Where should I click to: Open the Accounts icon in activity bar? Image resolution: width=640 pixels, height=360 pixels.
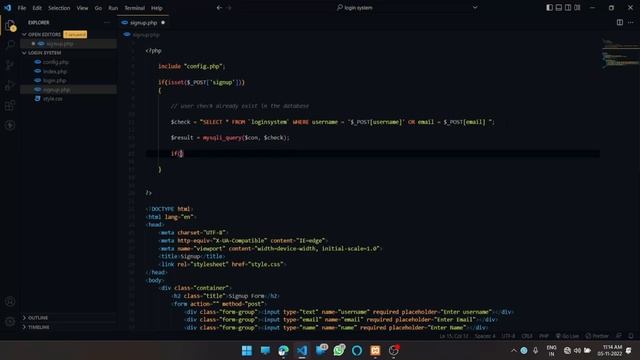pyautogui.click(x=10, y=302)
